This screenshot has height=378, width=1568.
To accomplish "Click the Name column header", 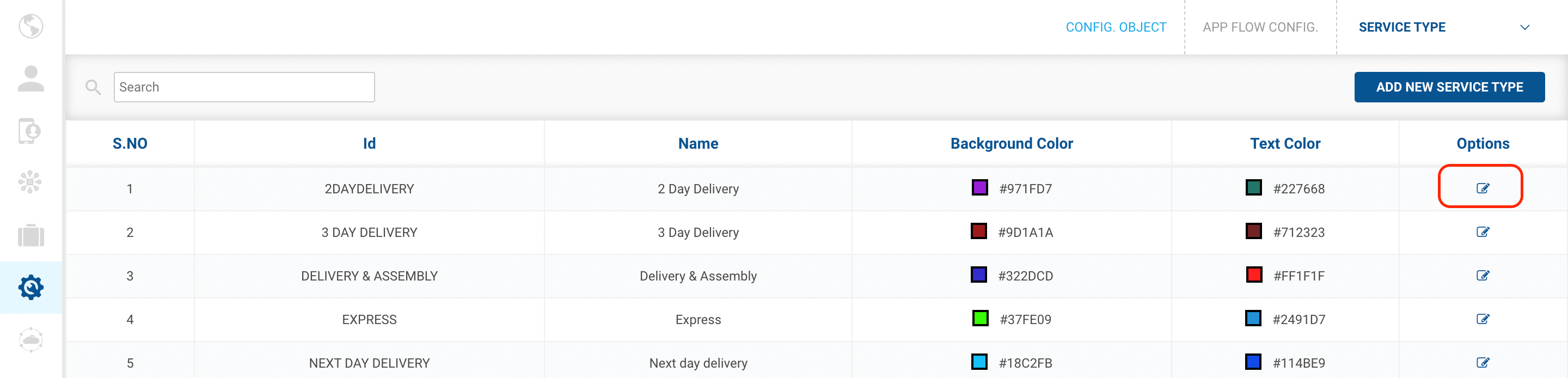I will click(x=697, y=144).
